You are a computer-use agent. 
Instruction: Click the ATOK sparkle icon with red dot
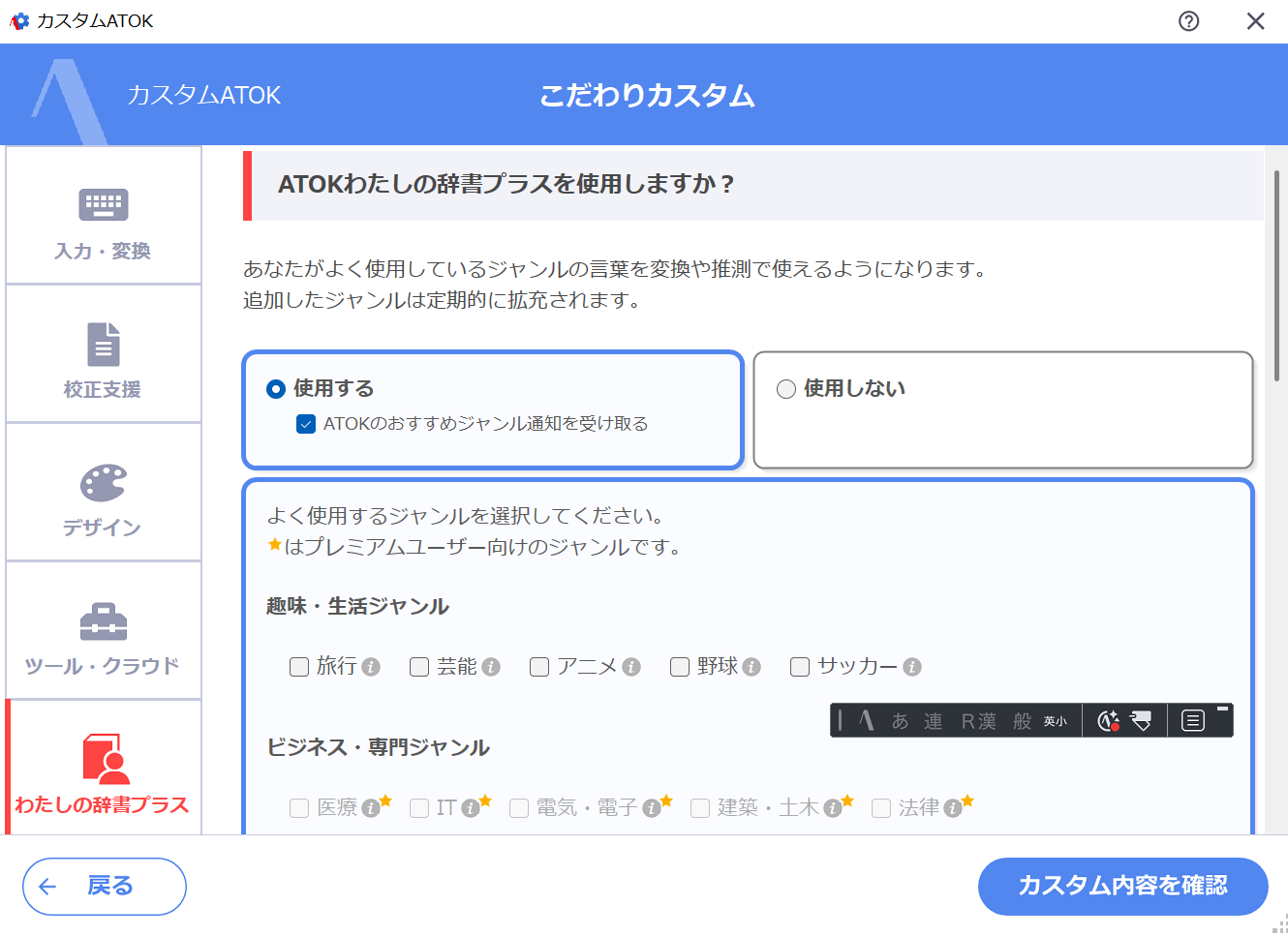1108,721
